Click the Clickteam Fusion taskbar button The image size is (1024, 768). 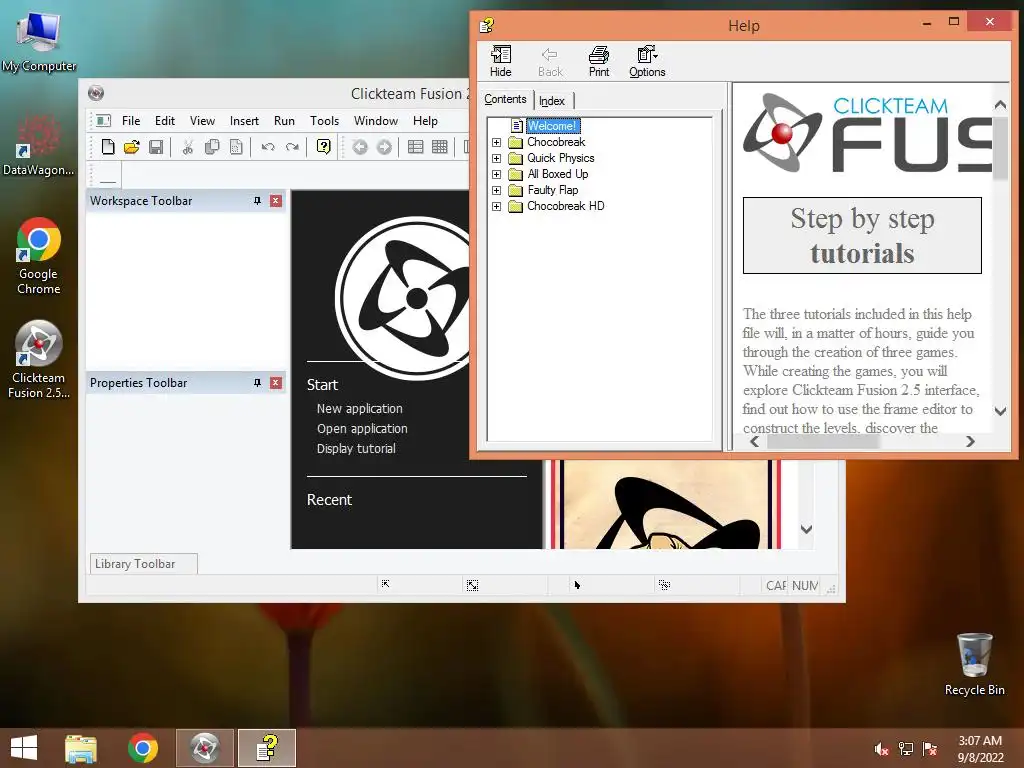[204, 748]
